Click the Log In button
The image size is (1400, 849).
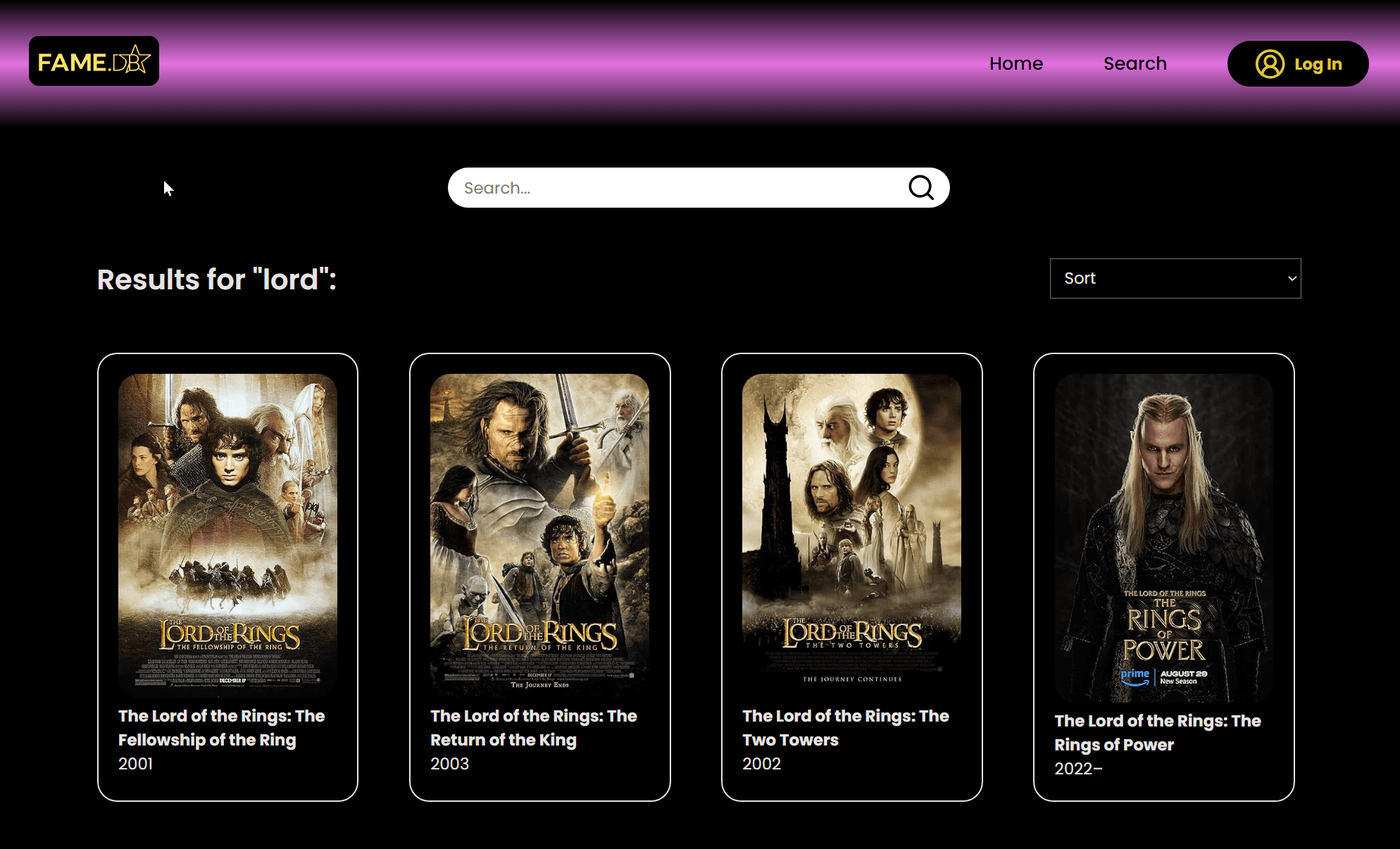1298,64
